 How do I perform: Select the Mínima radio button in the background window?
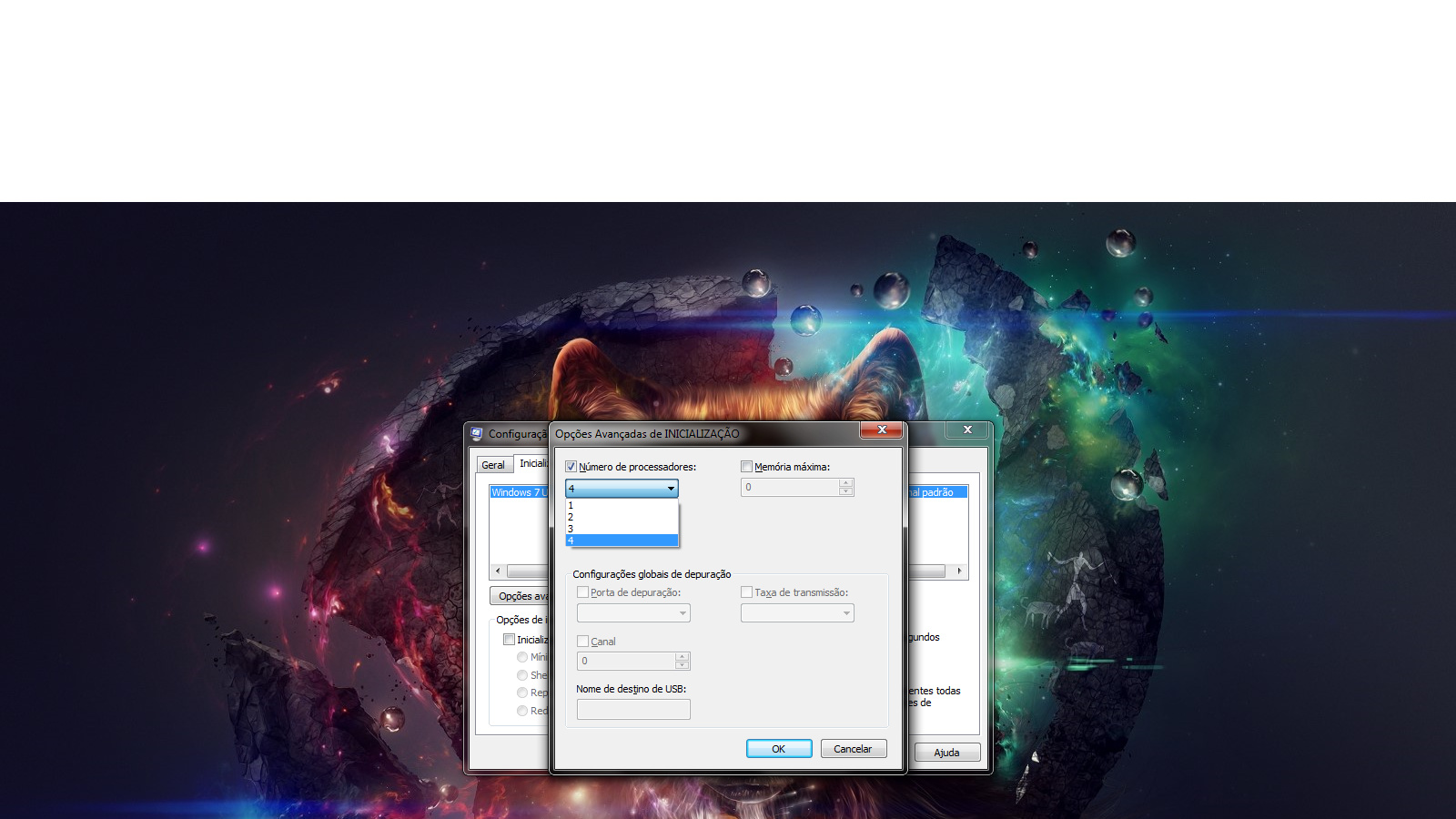(522, 657)
